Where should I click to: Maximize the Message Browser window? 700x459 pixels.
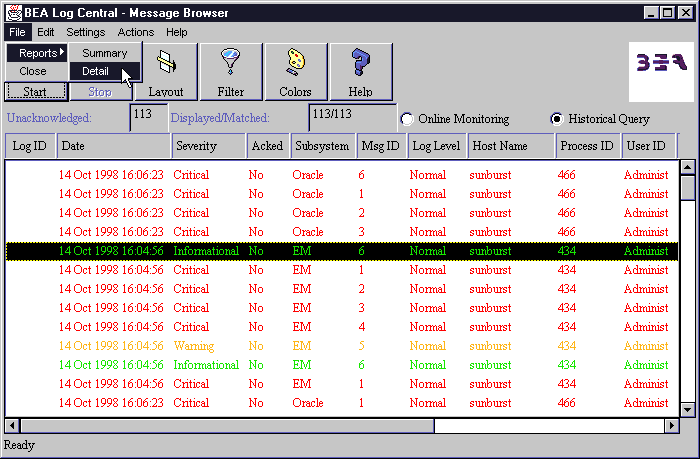668,13
